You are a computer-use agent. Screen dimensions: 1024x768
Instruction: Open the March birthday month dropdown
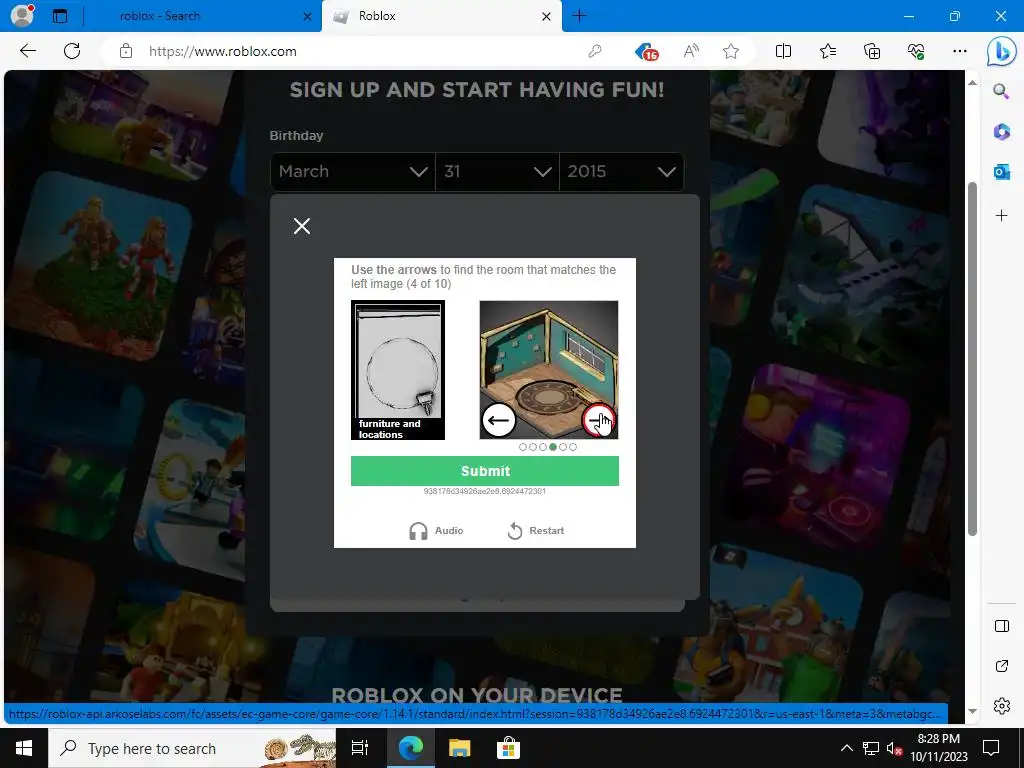(353, 172)
